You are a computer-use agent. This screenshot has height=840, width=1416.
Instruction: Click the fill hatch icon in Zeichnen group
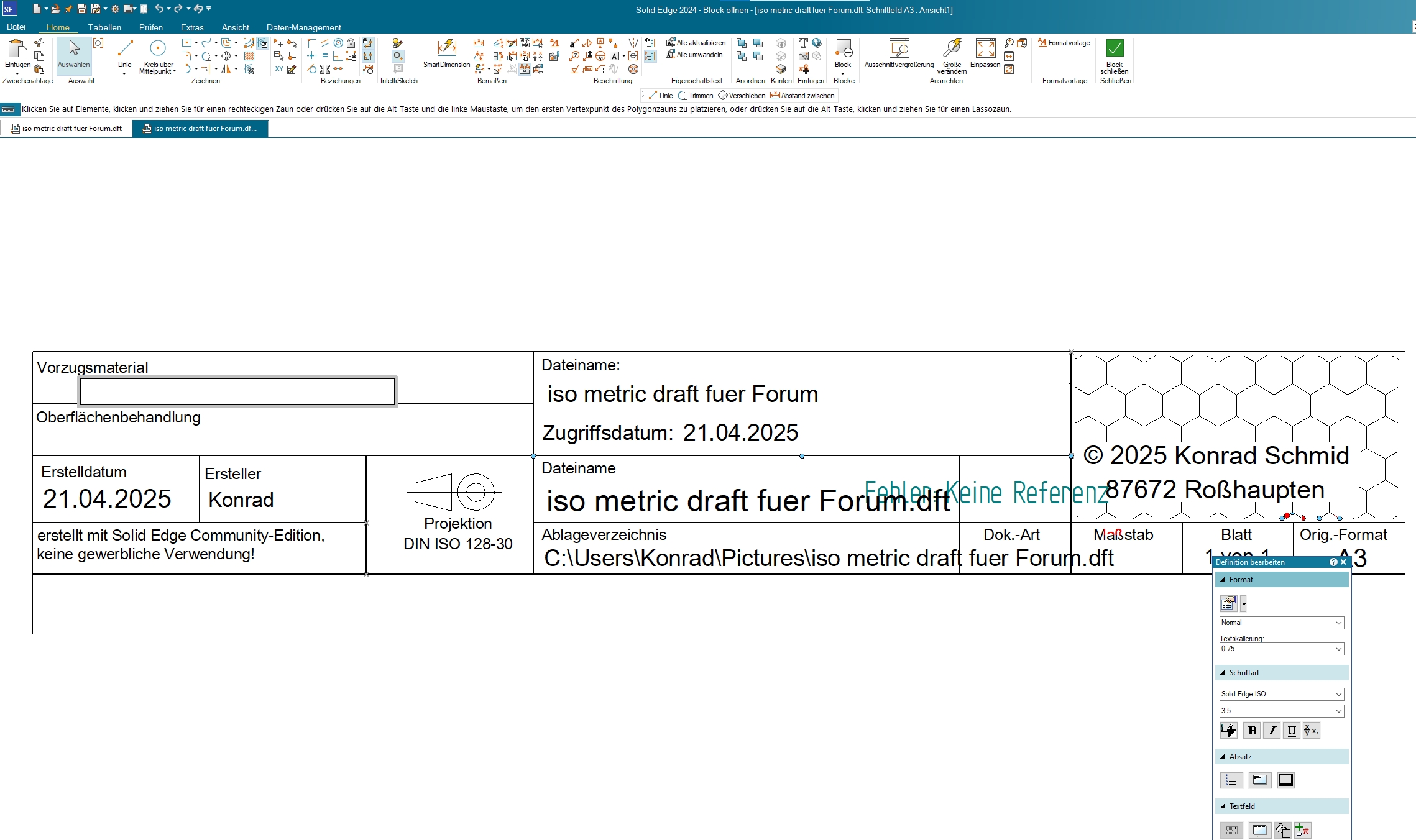tap(249, 56)
